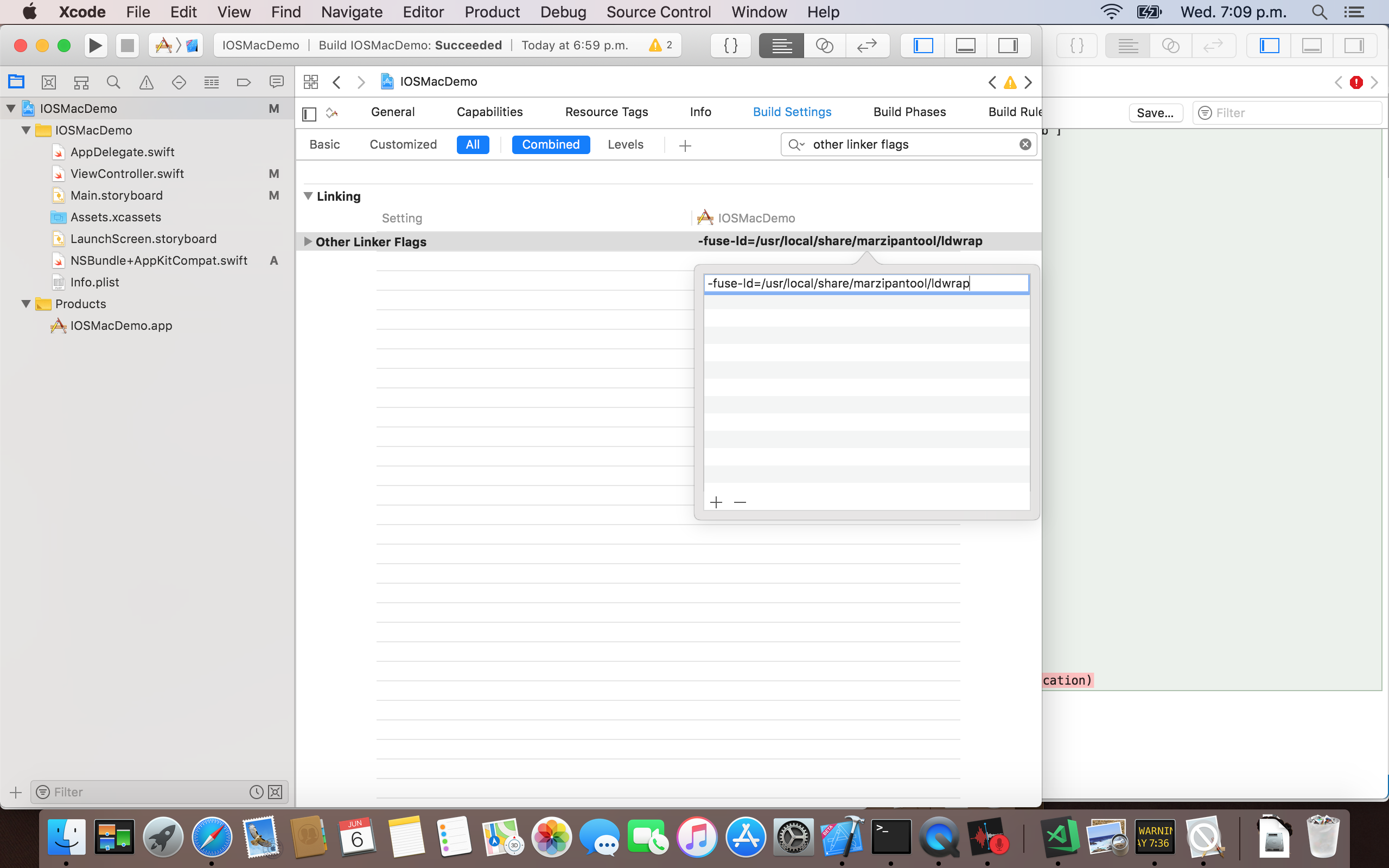Click the Filter field in background window

click(1286, 113)
